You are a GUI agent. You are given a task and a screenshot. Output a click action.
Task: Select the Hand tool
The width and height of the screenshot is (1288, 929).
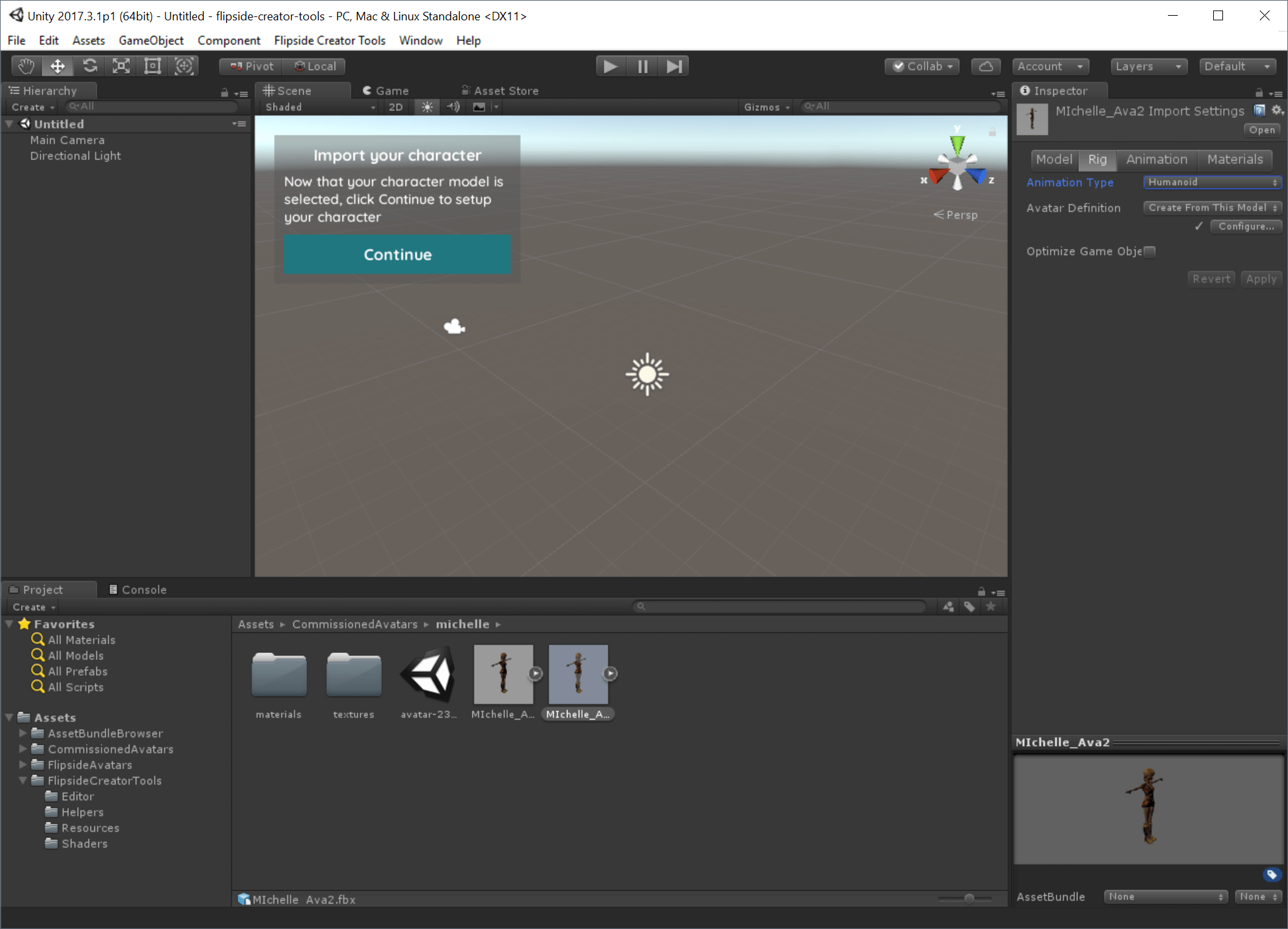26,66
